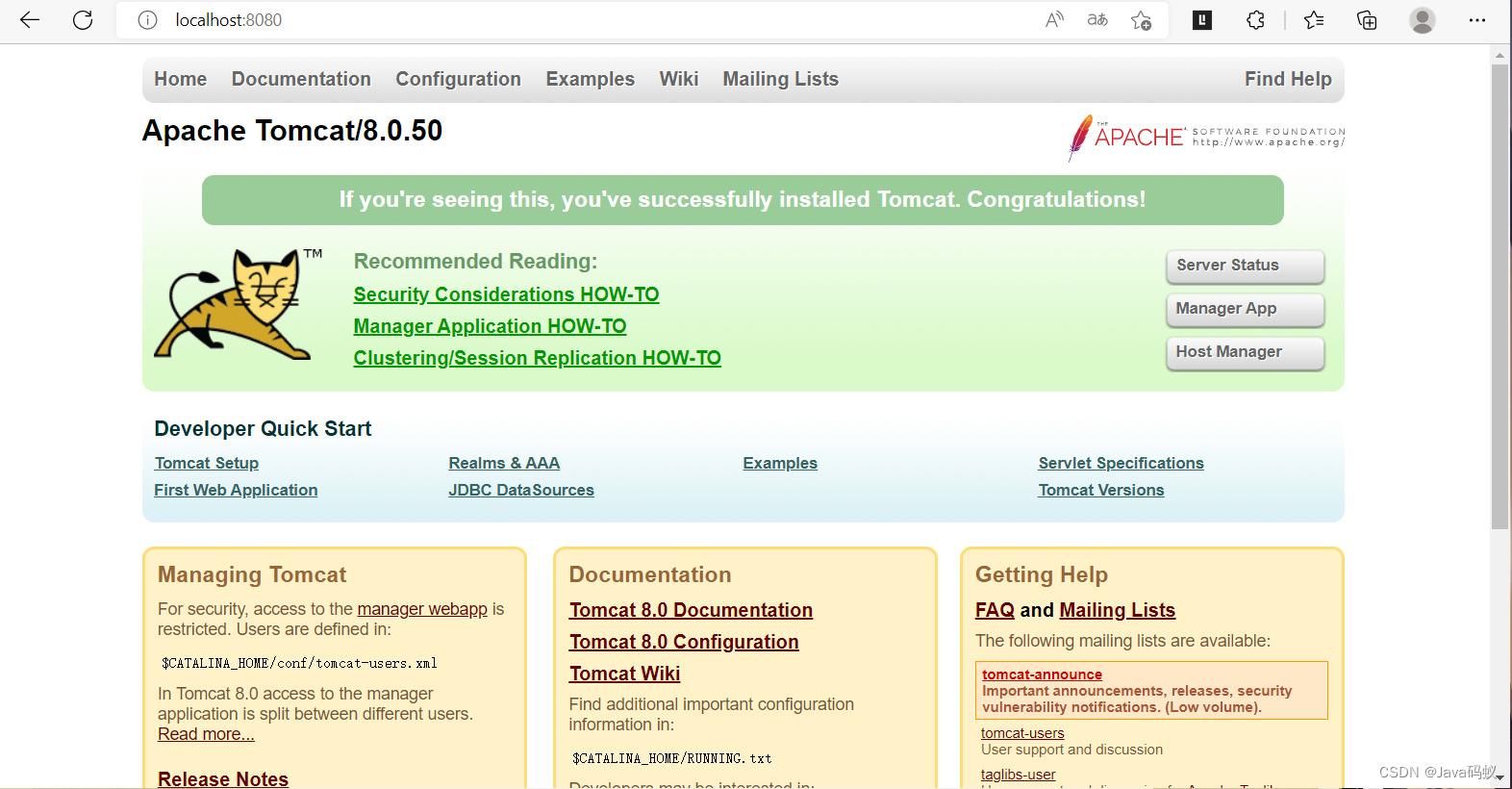Open the Realms & AAA link
This screenshot has width=1512, height=789.
[504, 463]
